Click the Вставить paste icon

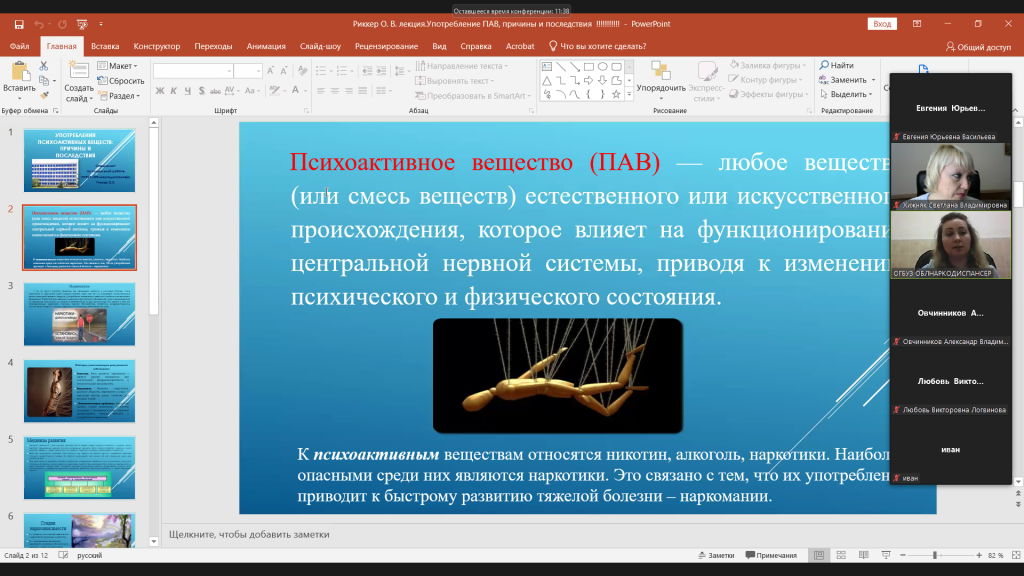tap(20, 71)
